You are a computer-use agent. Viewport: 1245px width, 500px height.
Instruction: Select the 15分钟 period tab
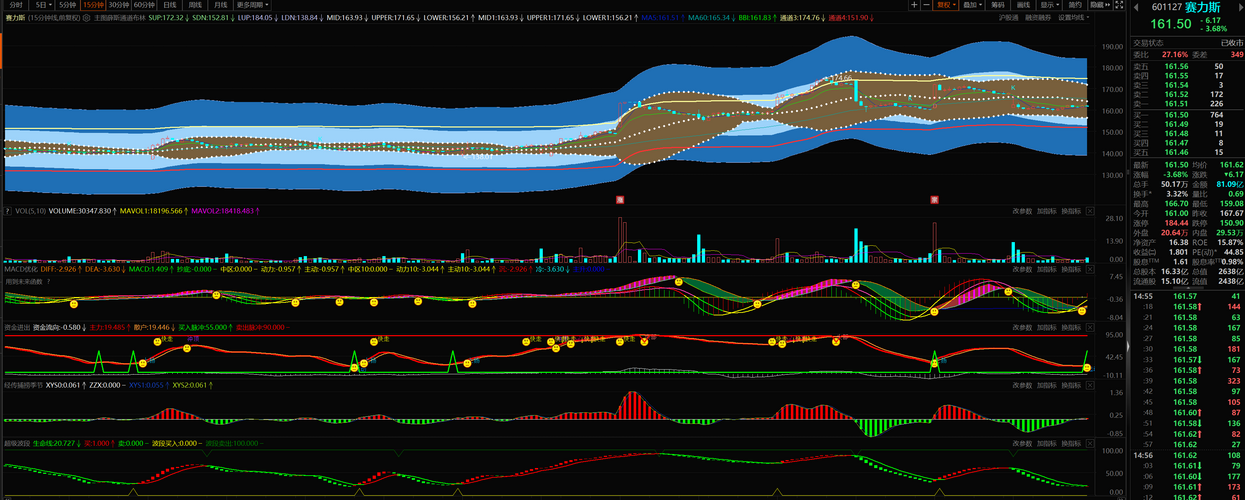point(92,5)
